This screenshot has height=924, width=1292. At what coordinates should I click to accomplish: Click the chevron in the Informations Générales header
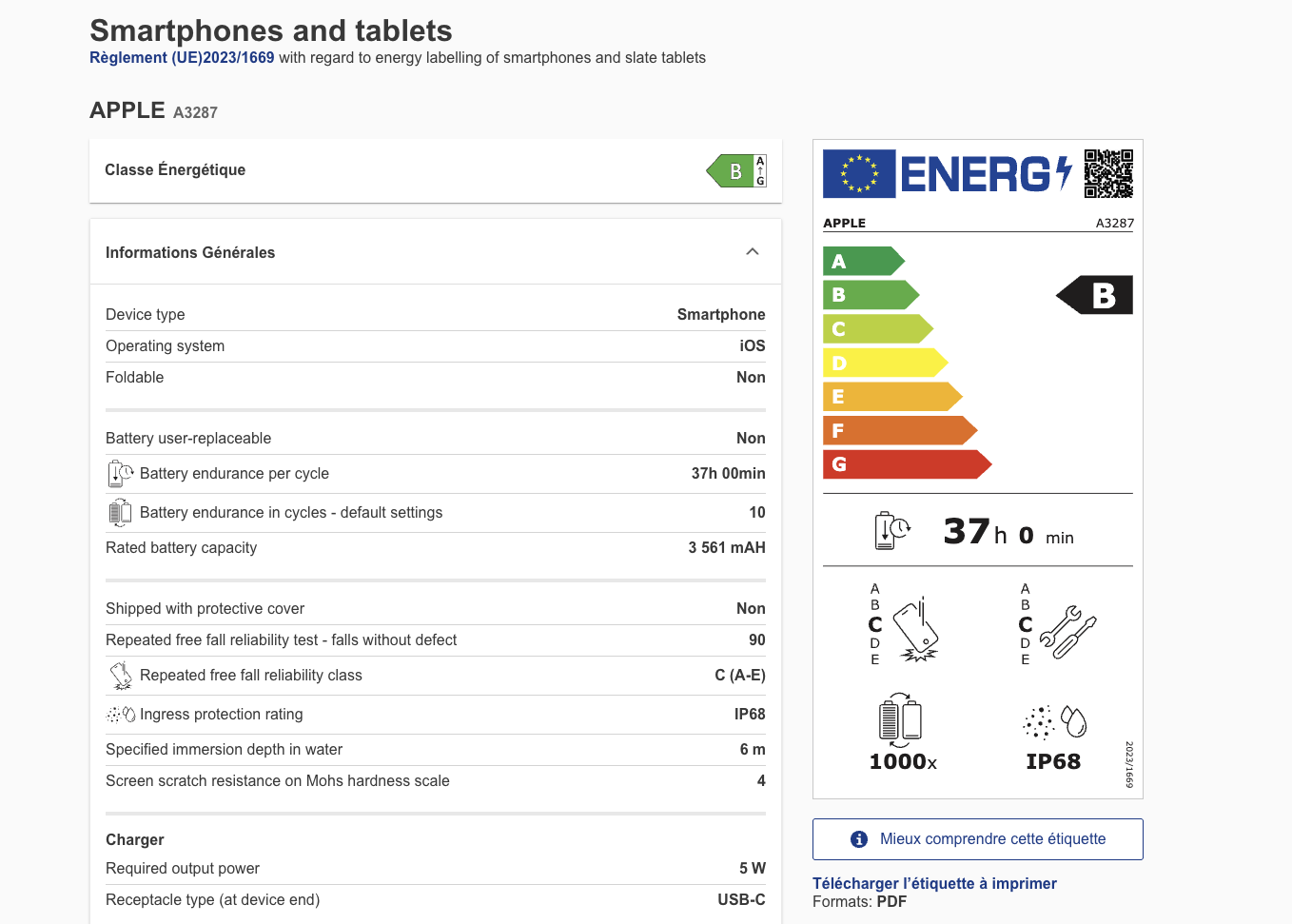753,251
